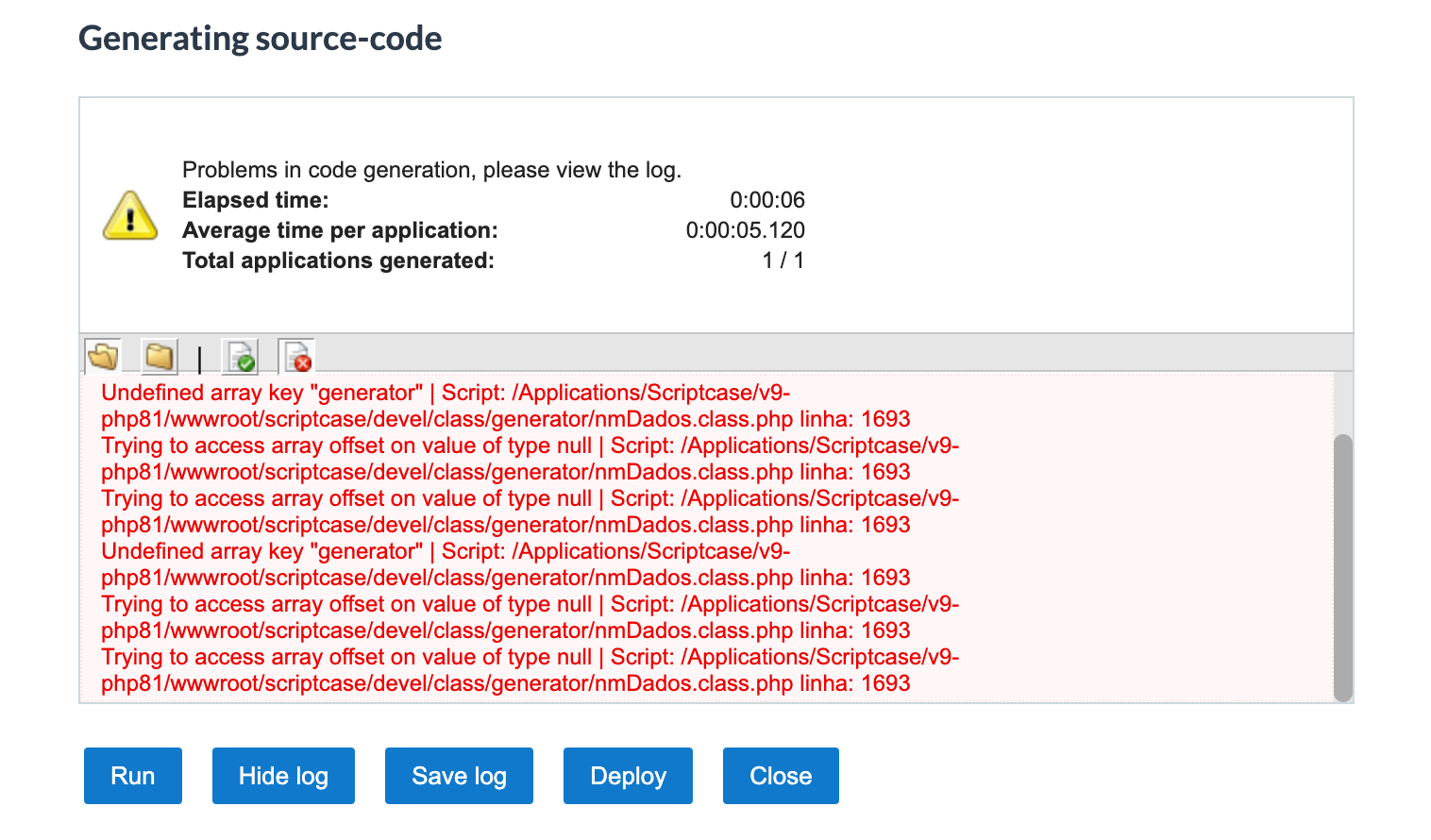Screen dimensions: 1431x840
Task: Click the closed folder icon in the log toolbar
Action: click(160, 357)
